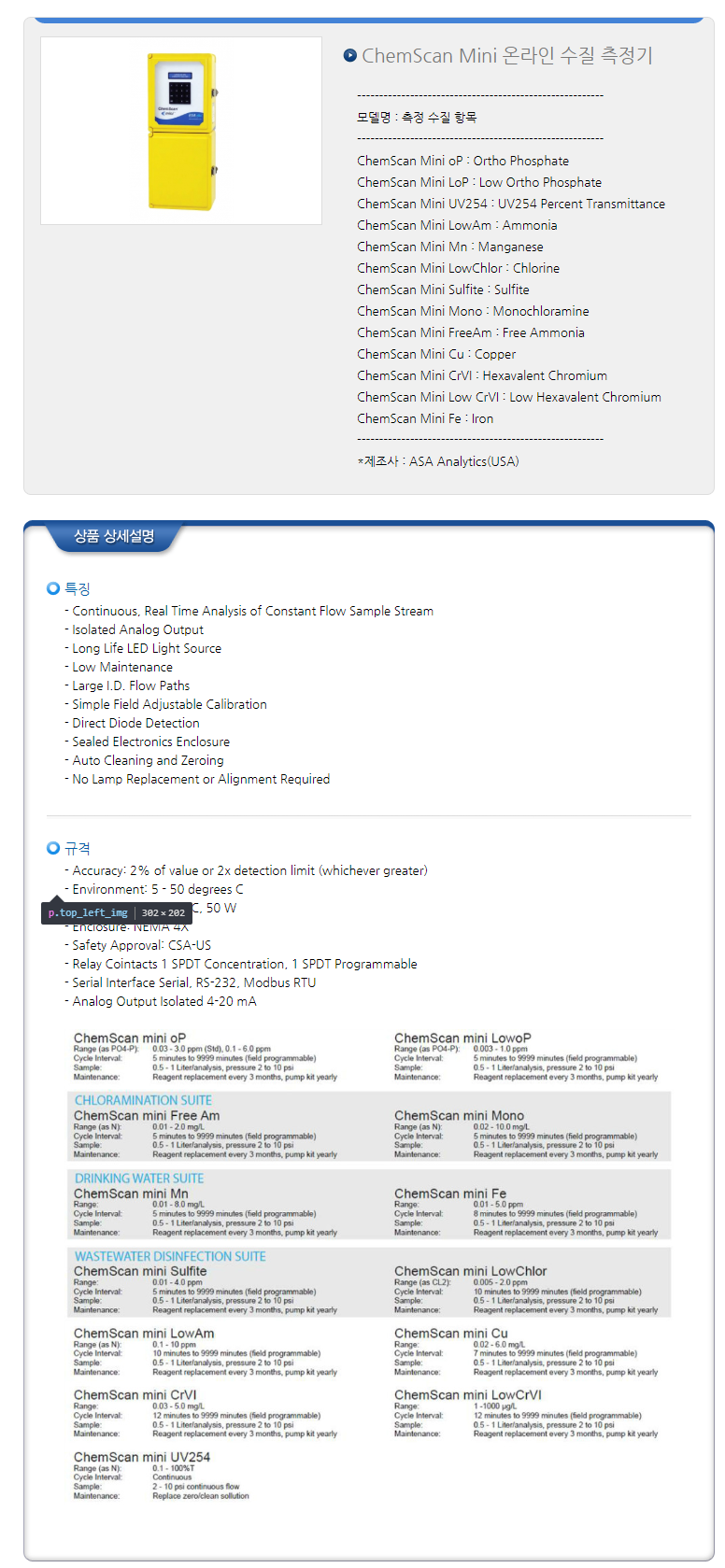Click the ChemScan Mini oP : Ortho Phosphate line
The height and width of the screenshot is (1568, 725).
pos(462,161)
